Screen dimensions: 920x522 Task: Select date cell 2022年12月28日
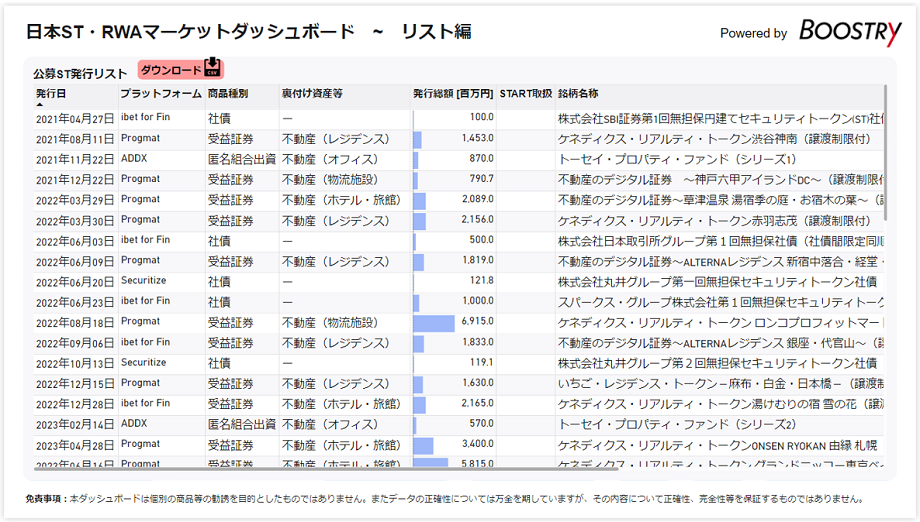[x=75, y=405]
